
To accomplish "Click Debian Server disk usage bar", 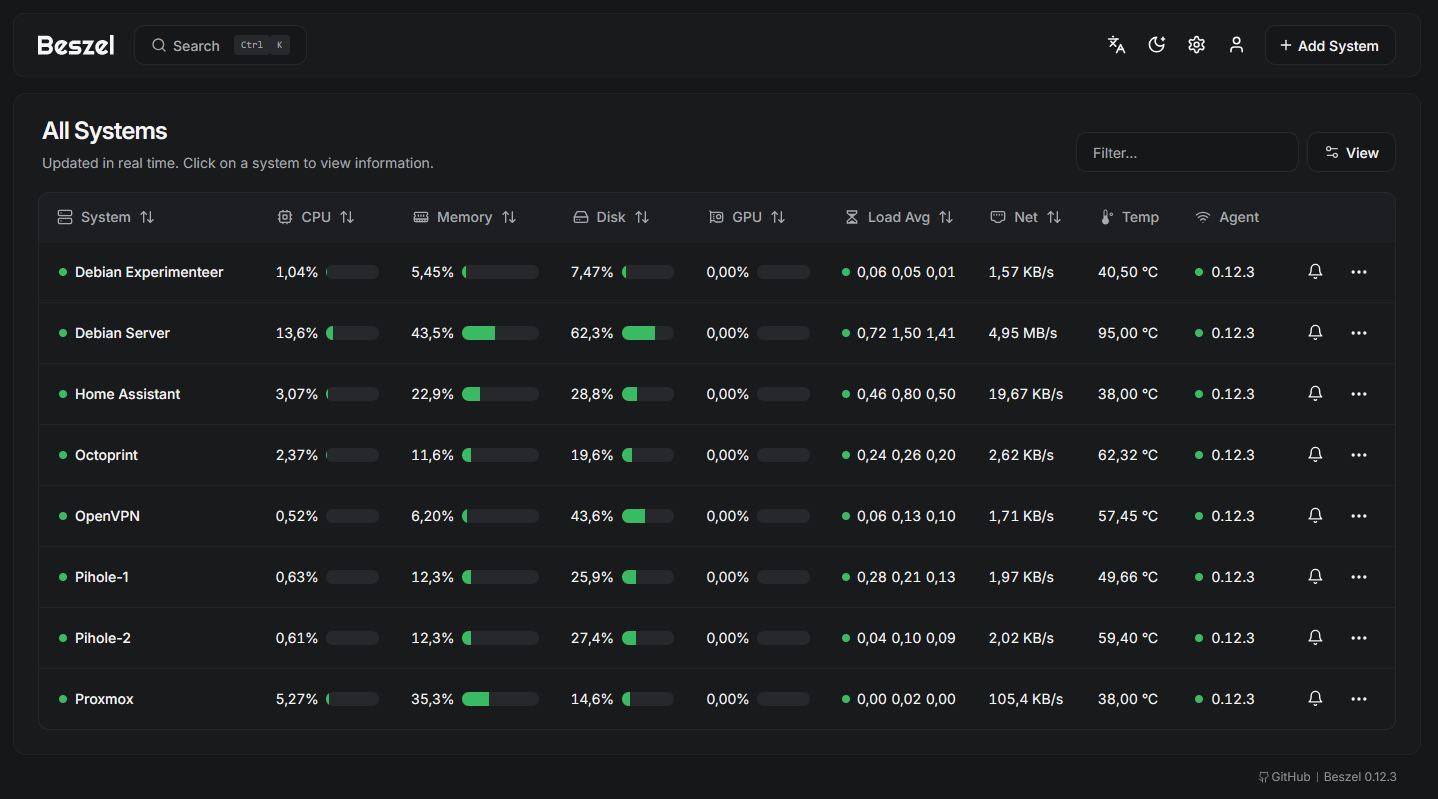I will 648,333.
